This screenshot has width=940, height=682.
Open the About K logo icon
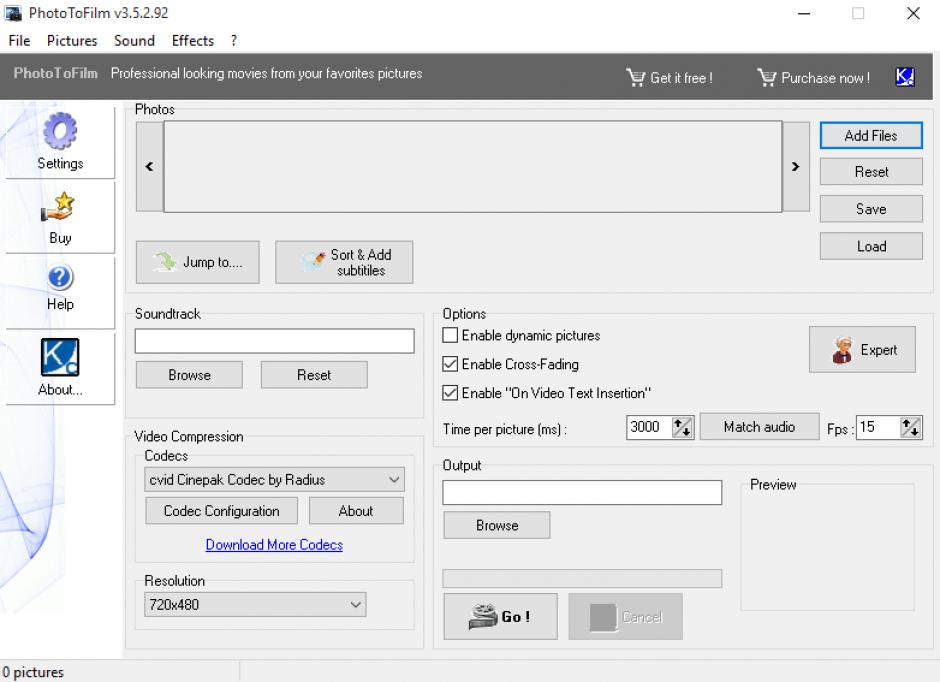click(x=60, y=357)
